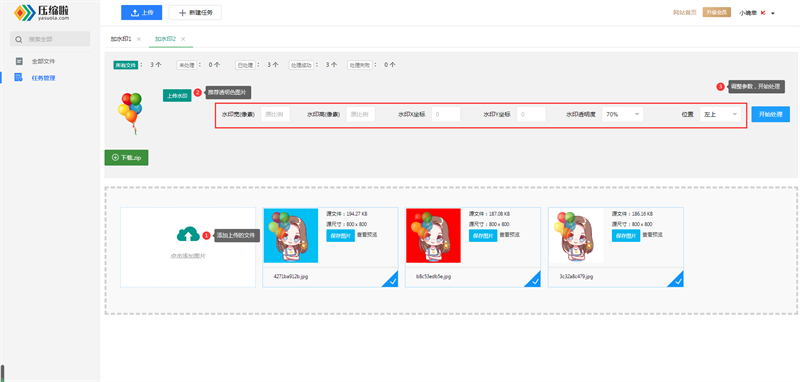Image resolution: width=800 pixels, height=382 pixels.
Task: Select the 处理成功 filter tag
Action: (x=301, y=65)
